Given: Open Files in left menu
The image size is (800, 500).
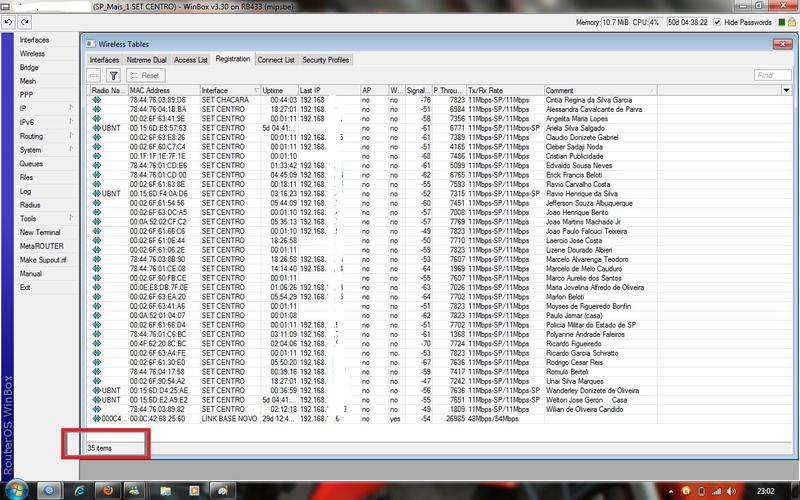Looking at the screenshot, I should (x=26, y=178).
